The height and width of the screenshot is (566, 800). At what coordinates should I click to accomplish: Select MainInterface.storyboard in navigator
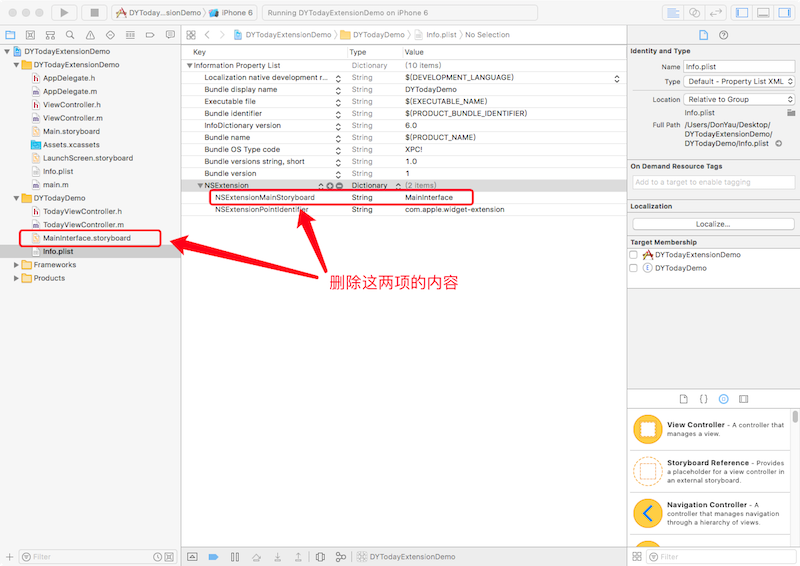pos(87,238)
